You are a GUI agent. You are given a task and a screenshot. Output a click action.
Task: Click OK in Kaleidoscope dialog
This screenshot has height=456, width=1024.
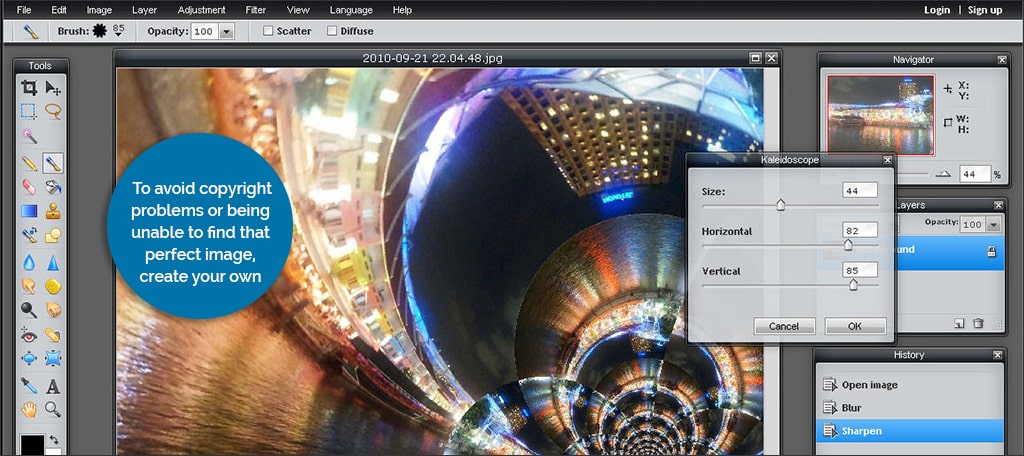point(855,326)
